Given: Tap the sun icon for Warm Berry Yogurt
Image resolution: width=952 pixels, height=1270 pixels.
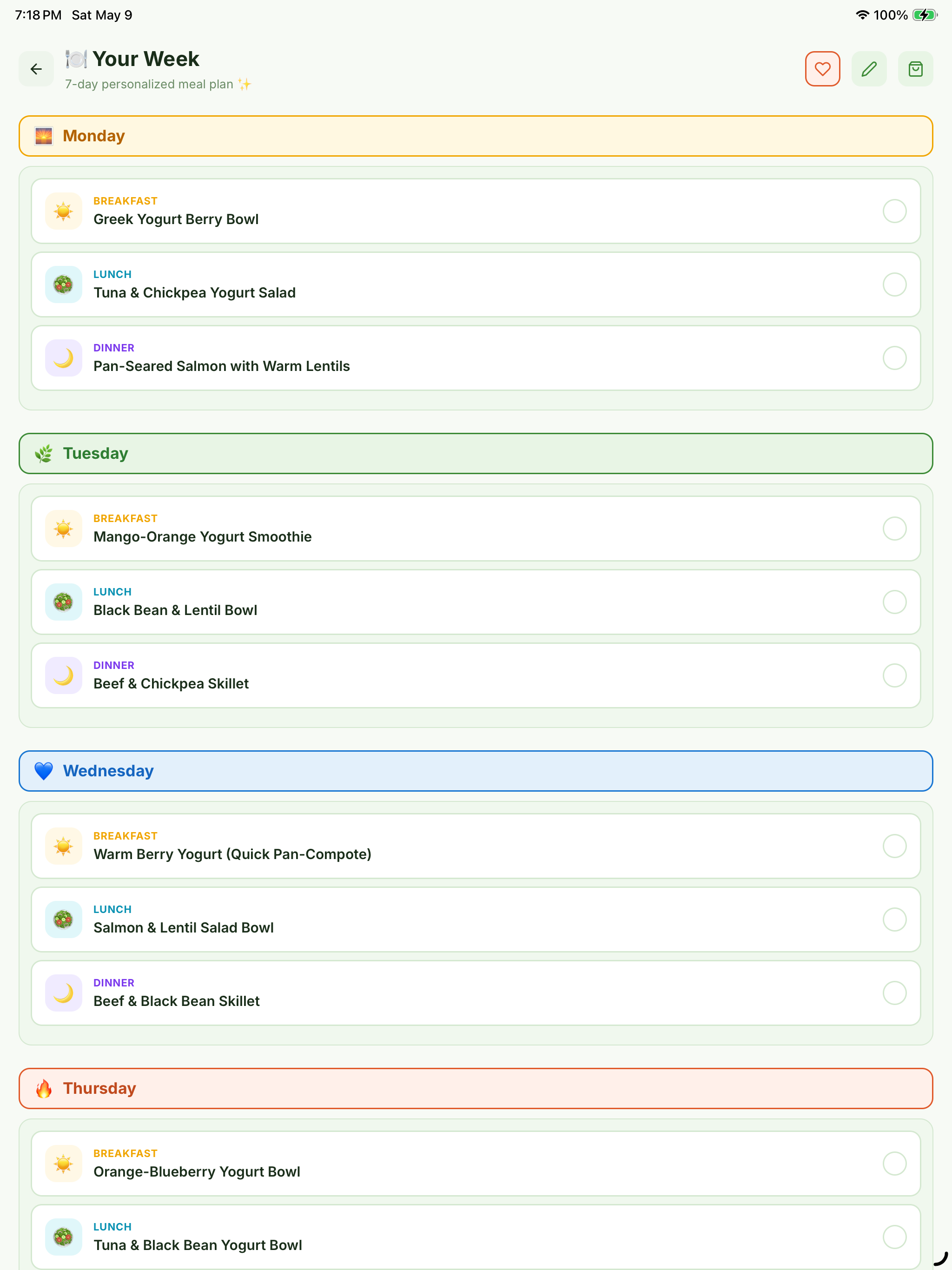Looking at the screenshot, I should tap(64, 847).
